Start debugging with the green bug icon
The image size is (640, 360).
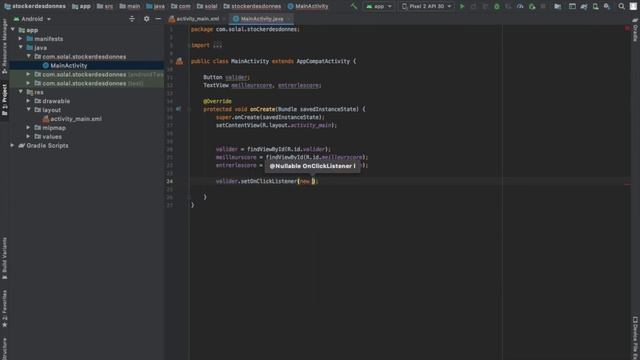tap(497, 6)
